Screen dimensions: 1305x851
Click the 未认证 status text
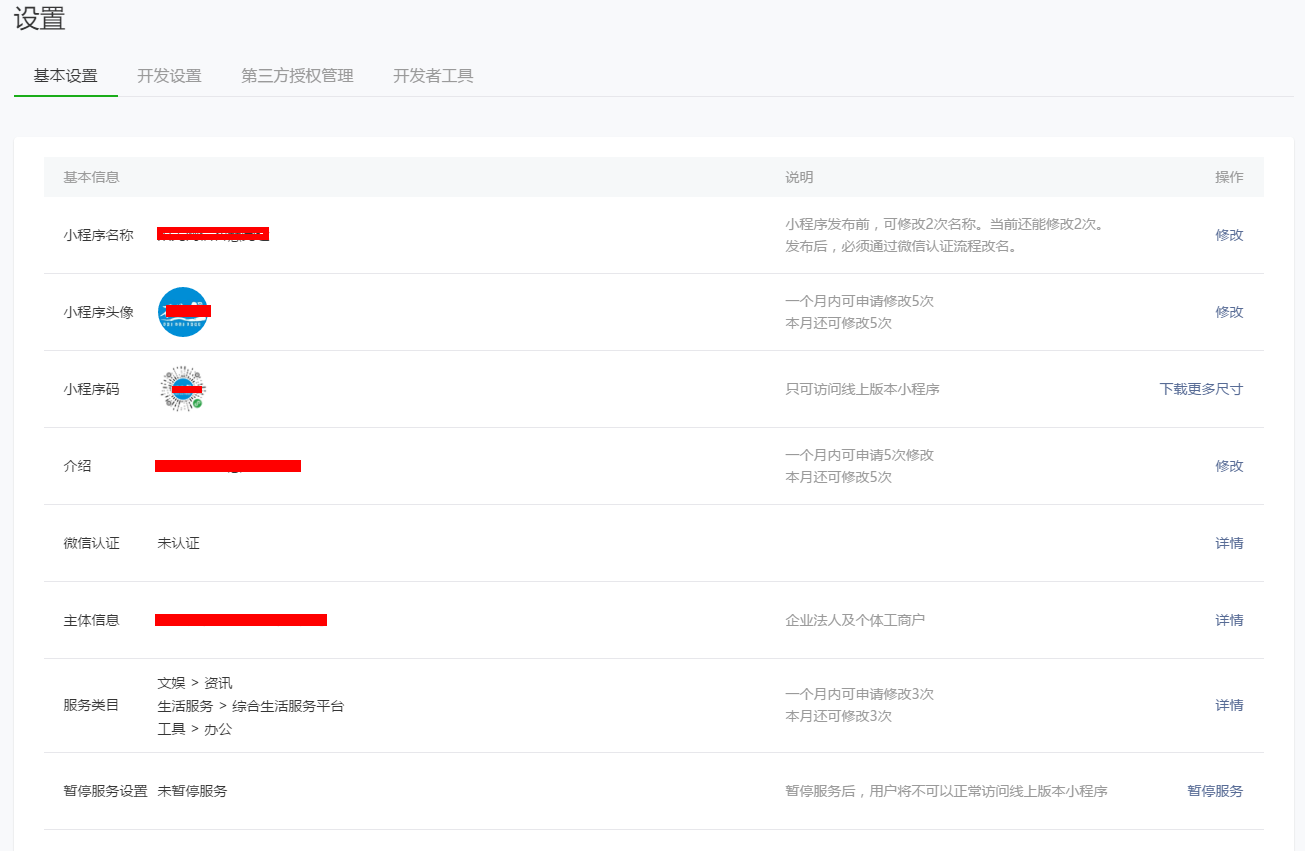pyautogui.click(x=178, y=543)
